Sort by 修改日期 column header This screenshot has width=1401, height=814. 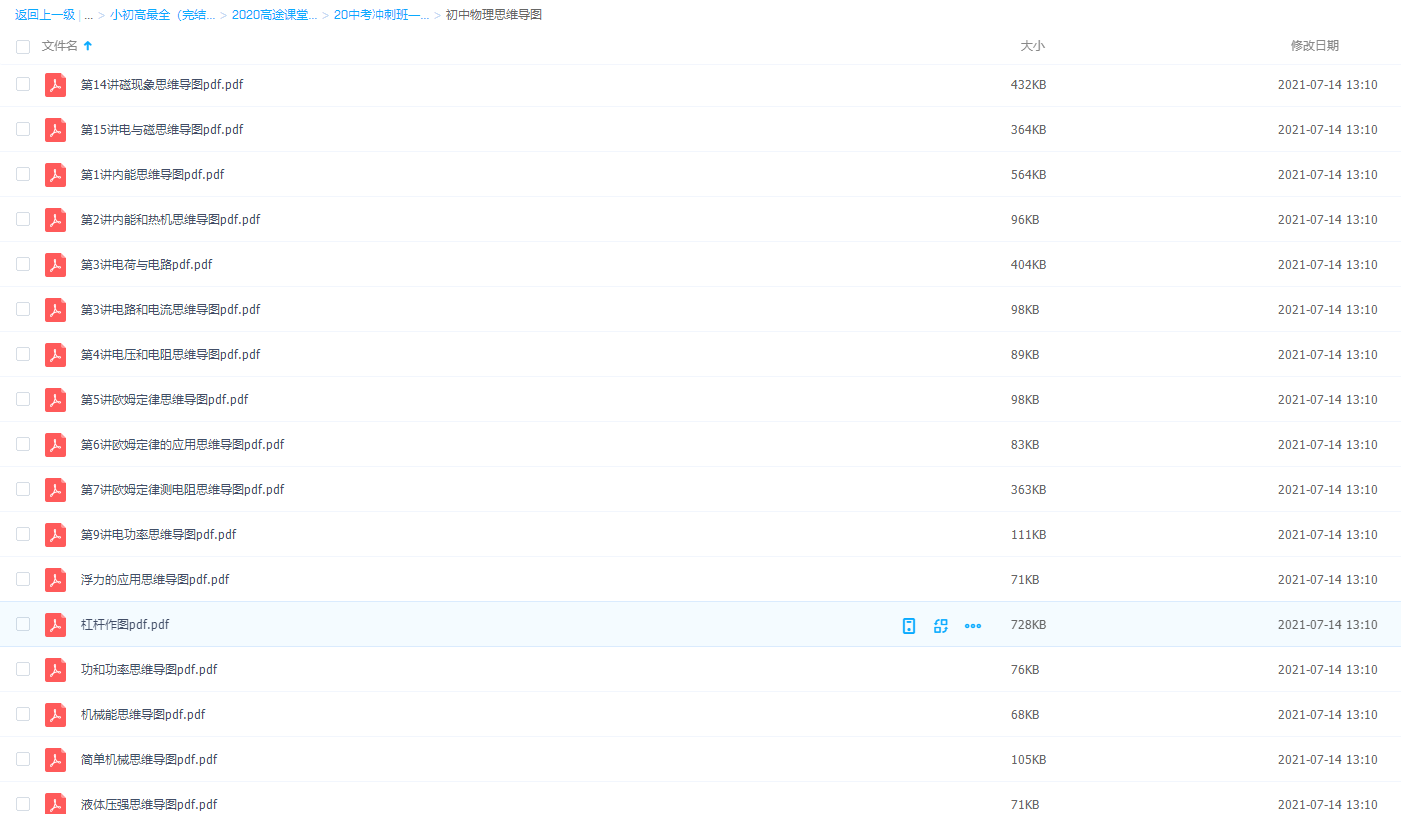coord(1314,46)
